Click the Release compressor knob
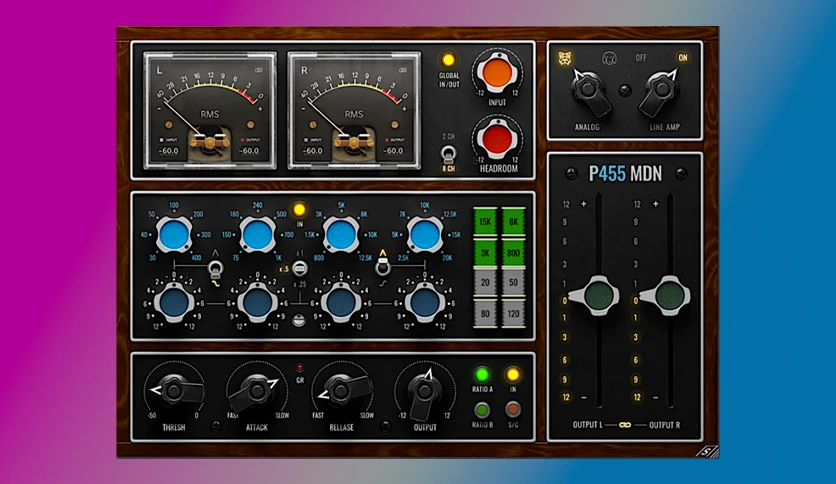Image resolution: width=836 pixels, height=484 pixels. [x=345, y=392]
